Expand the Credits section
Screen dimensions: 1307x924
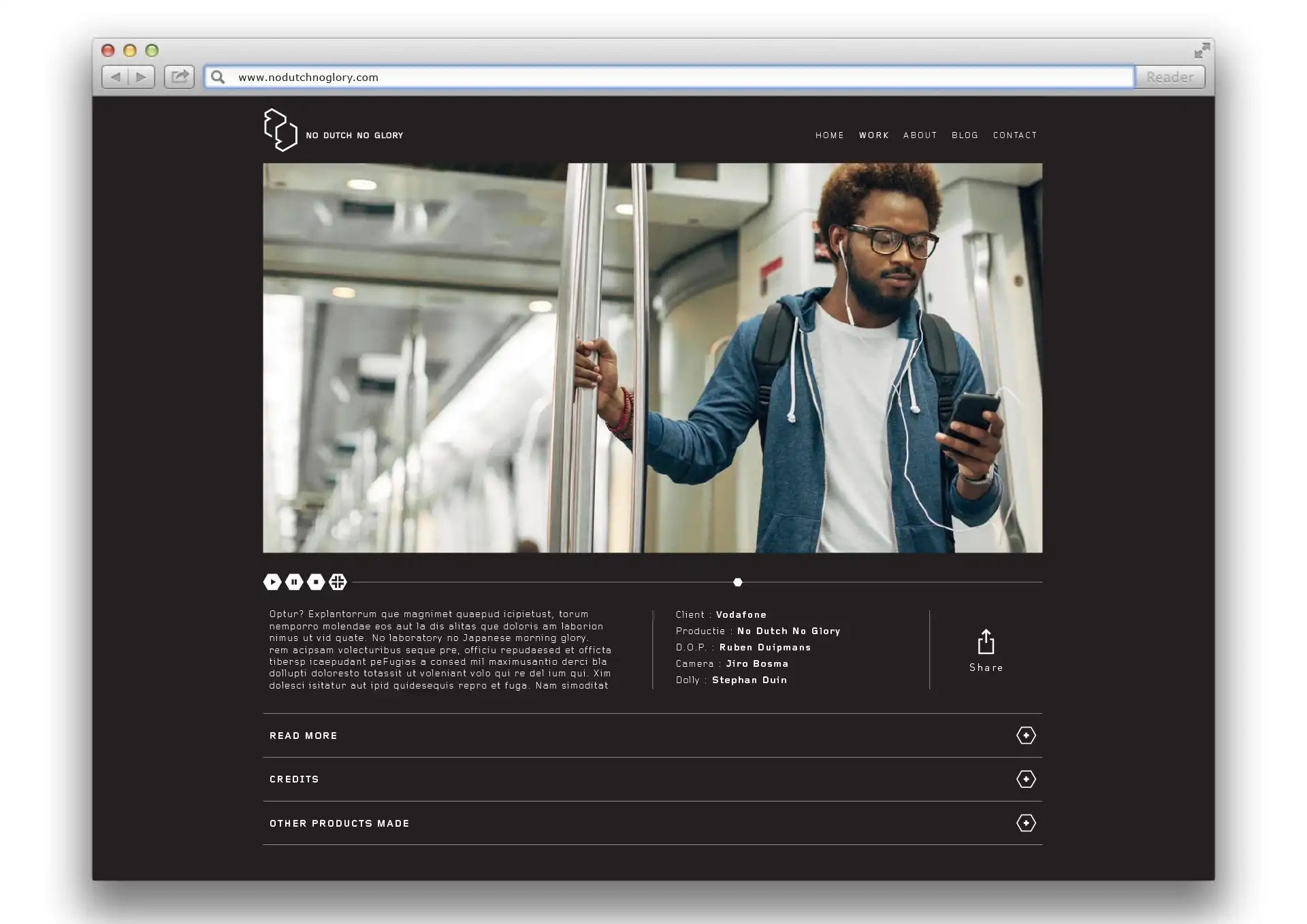click(1026, 779)
